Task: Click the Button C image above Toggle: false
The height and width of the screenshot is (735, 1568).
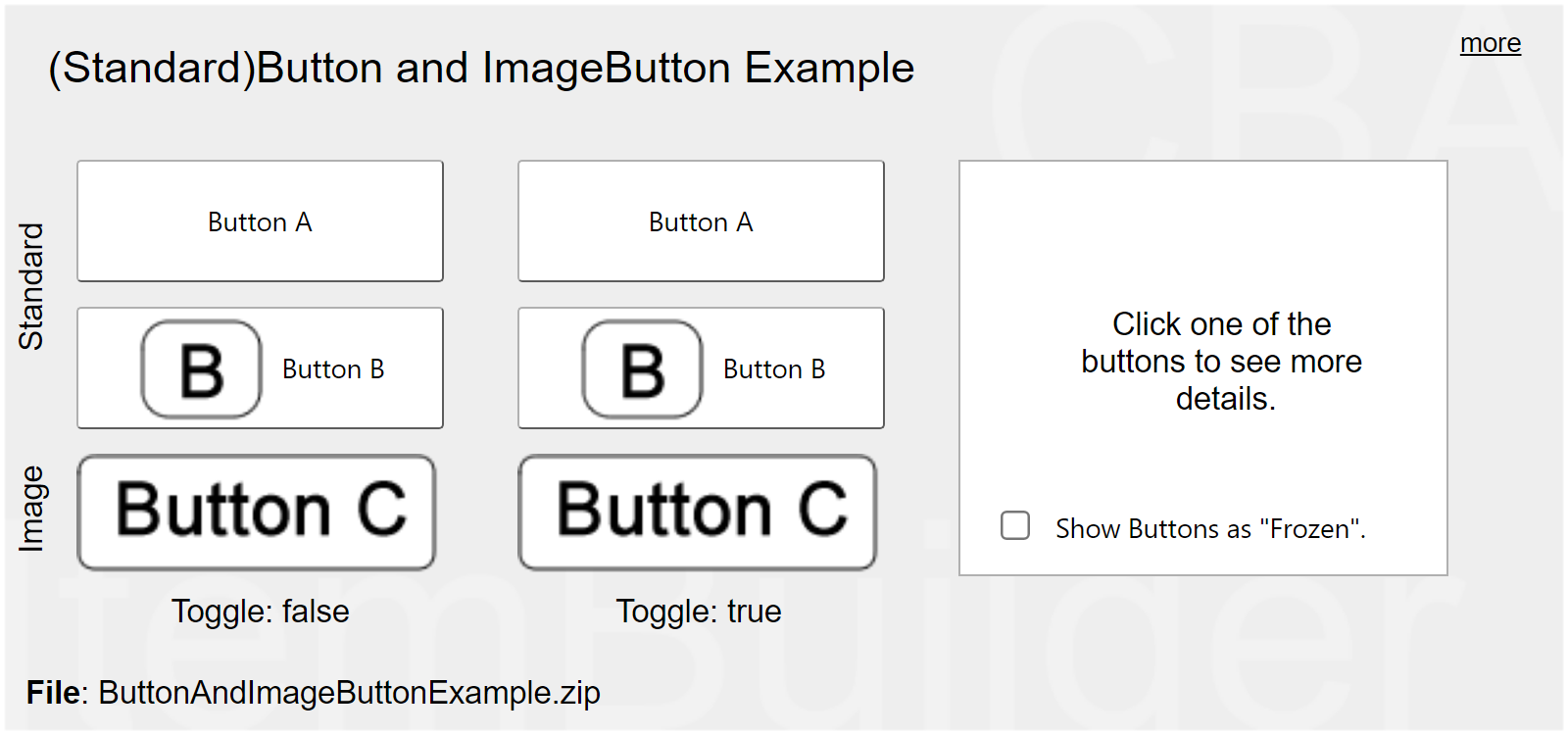Action: (x=257, y=512)
